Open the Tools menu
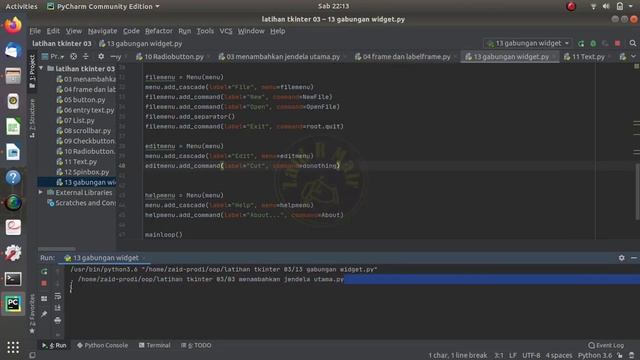This screenshot has height=360, width=640. [x=205, y=31]
